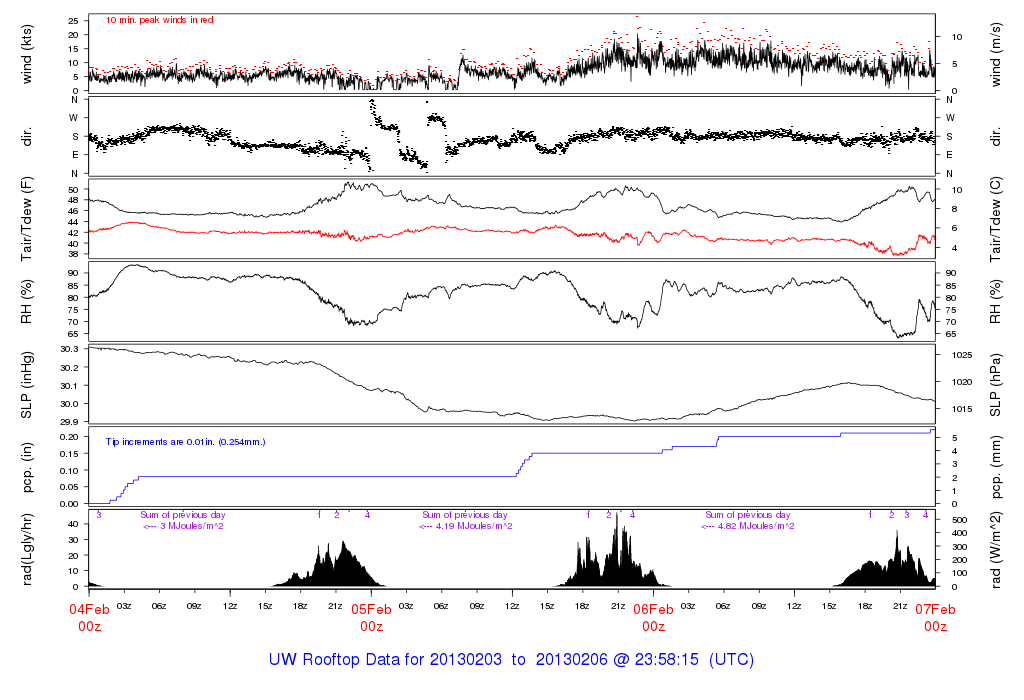Click the "30.3" pressure axis value

(69, 349)
